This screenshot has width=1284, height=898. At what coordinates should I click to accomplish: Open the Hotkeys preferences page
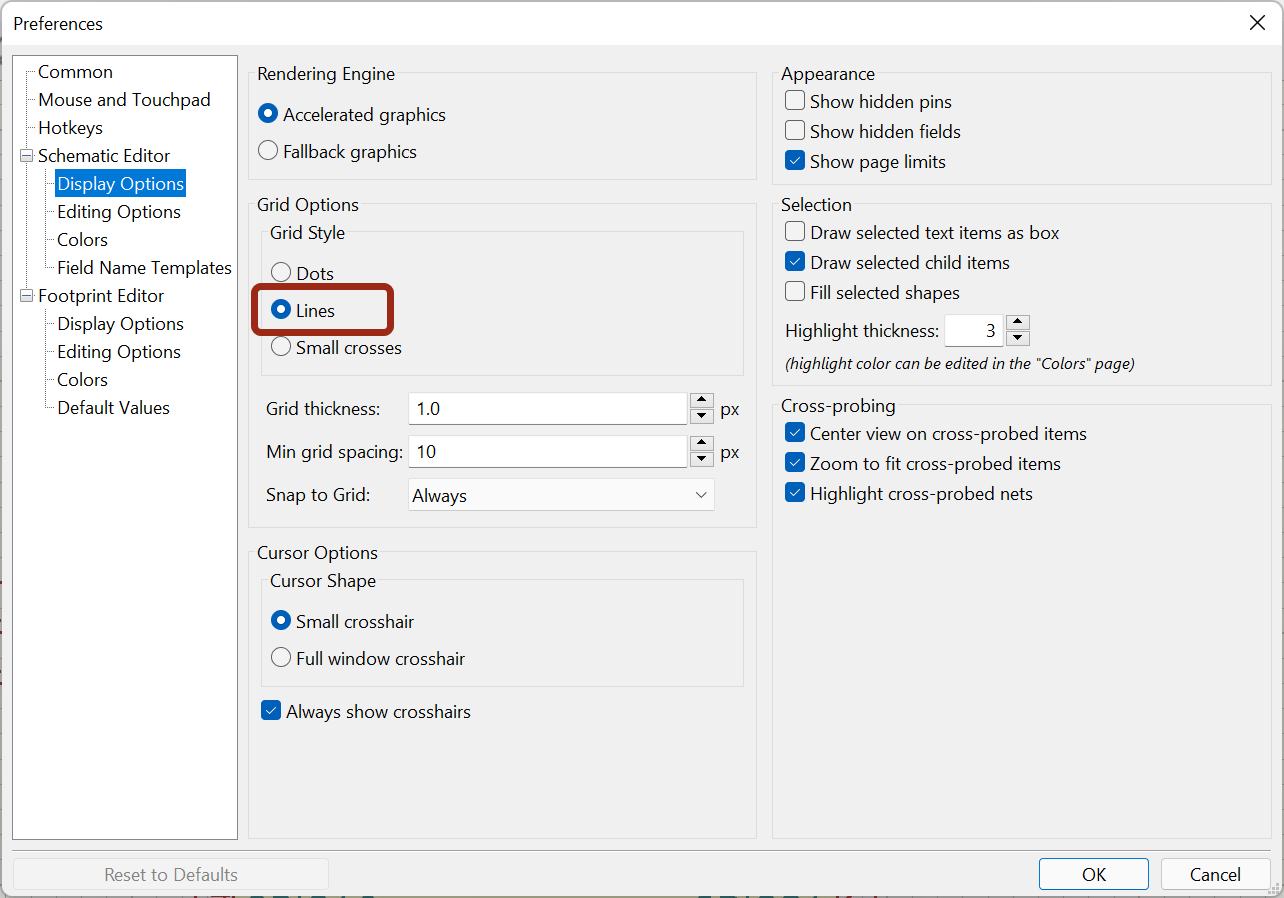(x=70, y=128)
